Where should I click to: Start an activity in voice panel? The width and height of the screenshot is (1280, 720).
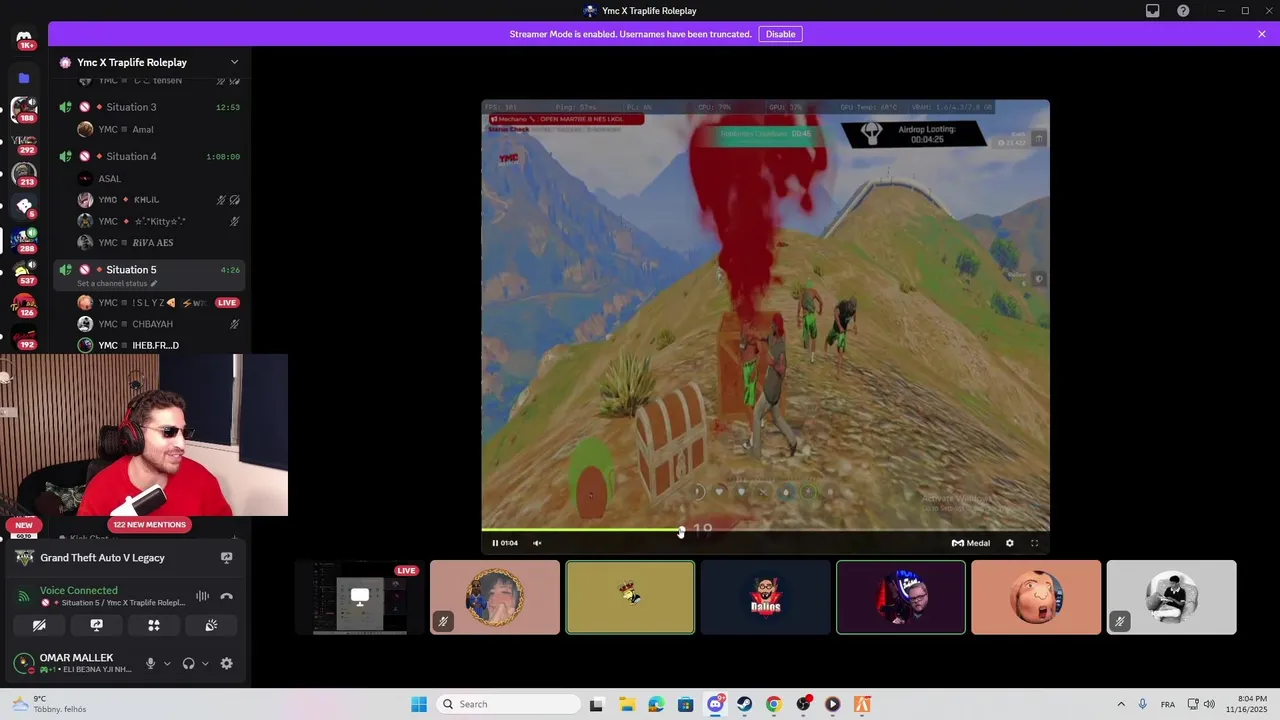pos(154,625)
